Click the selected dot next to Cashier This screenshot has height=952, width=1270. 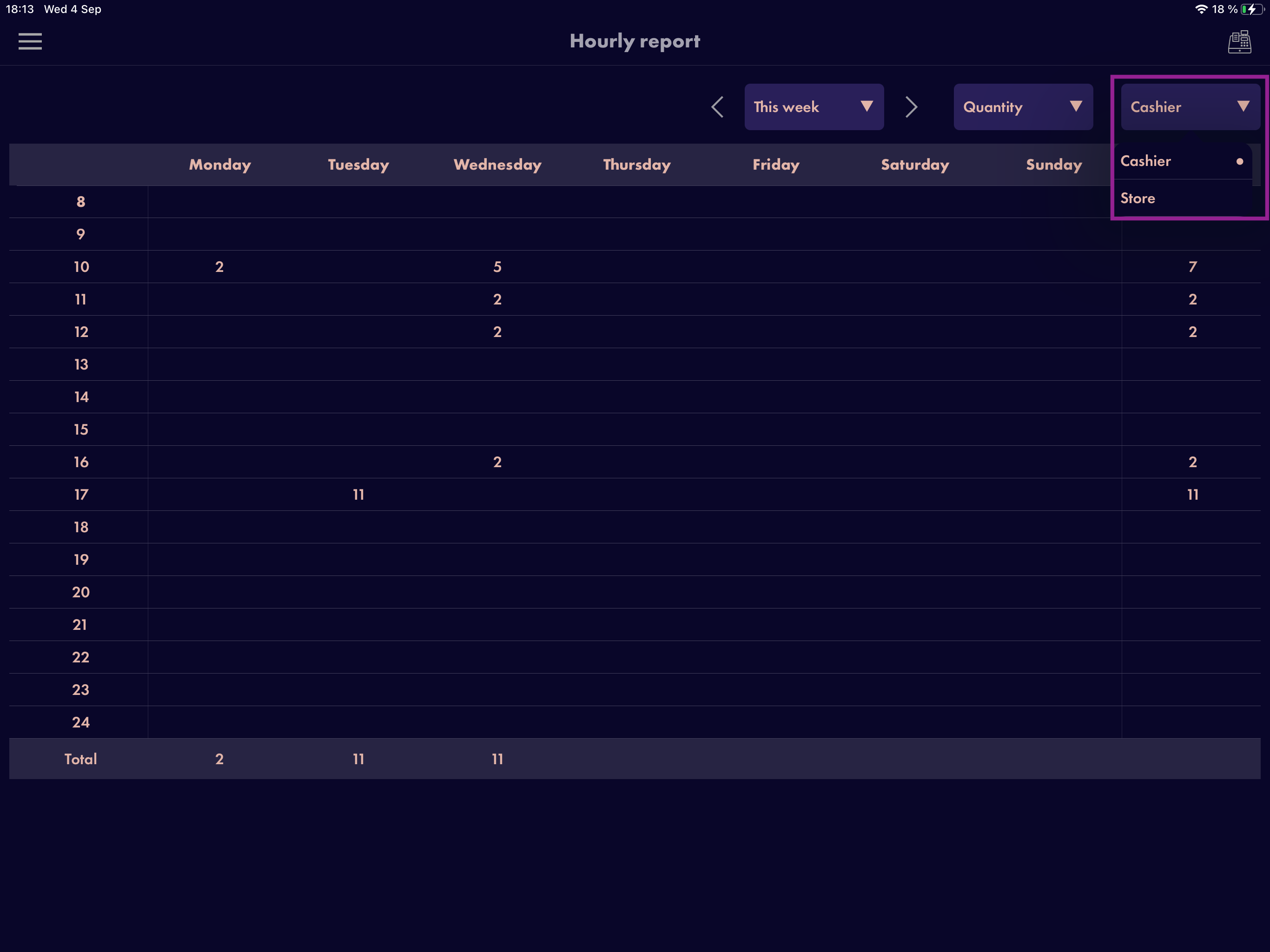pos(1240,161)
